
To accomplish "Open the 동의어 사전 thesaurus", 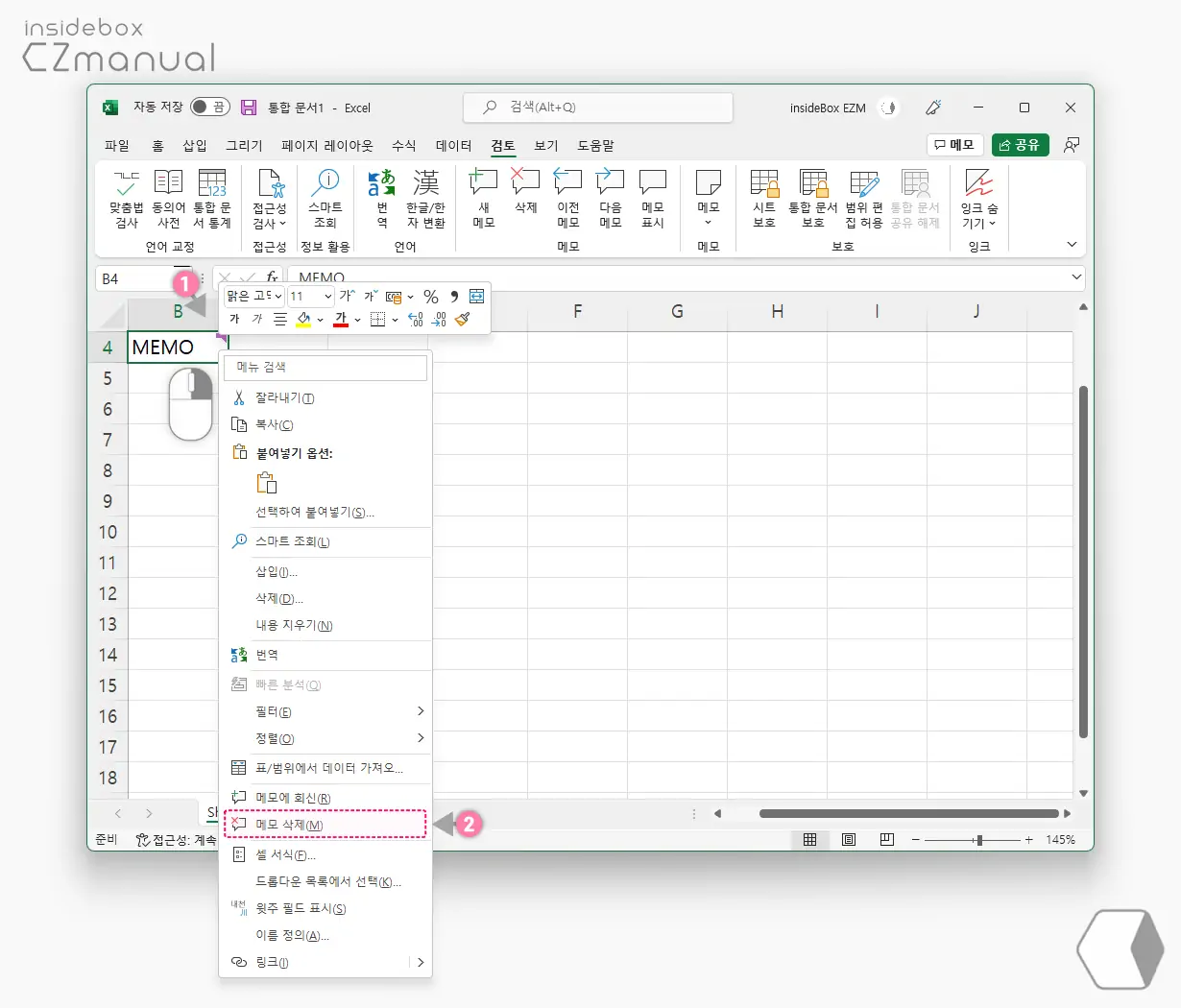I will tap(169, 200).
